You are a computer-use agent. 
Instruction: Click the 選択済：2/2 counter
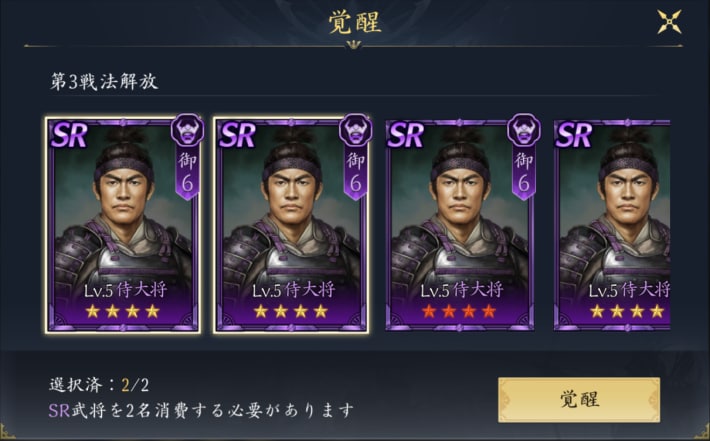coord(99,385)
